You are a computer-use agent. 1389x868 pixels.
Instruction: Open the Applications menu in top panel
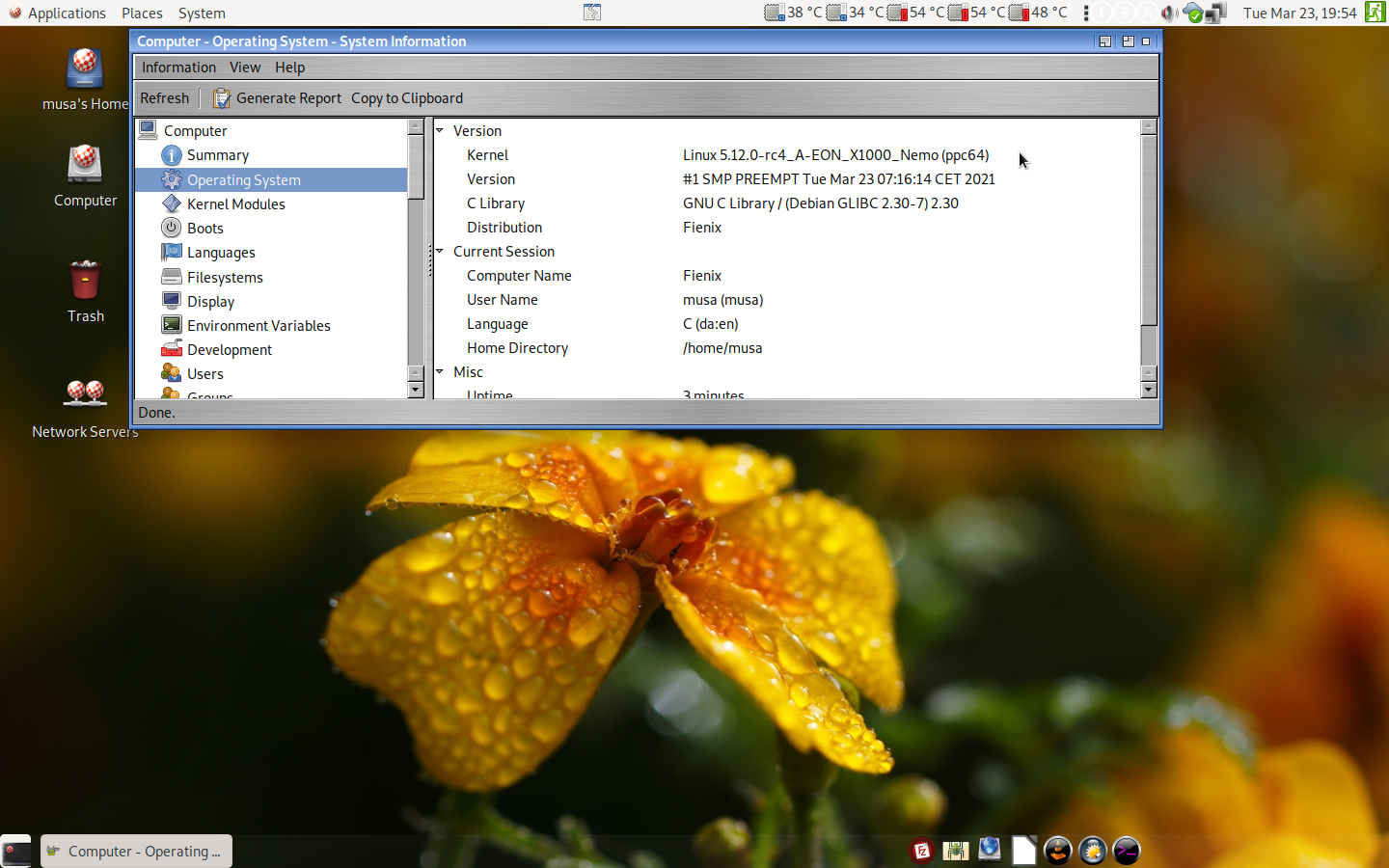(66, 13)
